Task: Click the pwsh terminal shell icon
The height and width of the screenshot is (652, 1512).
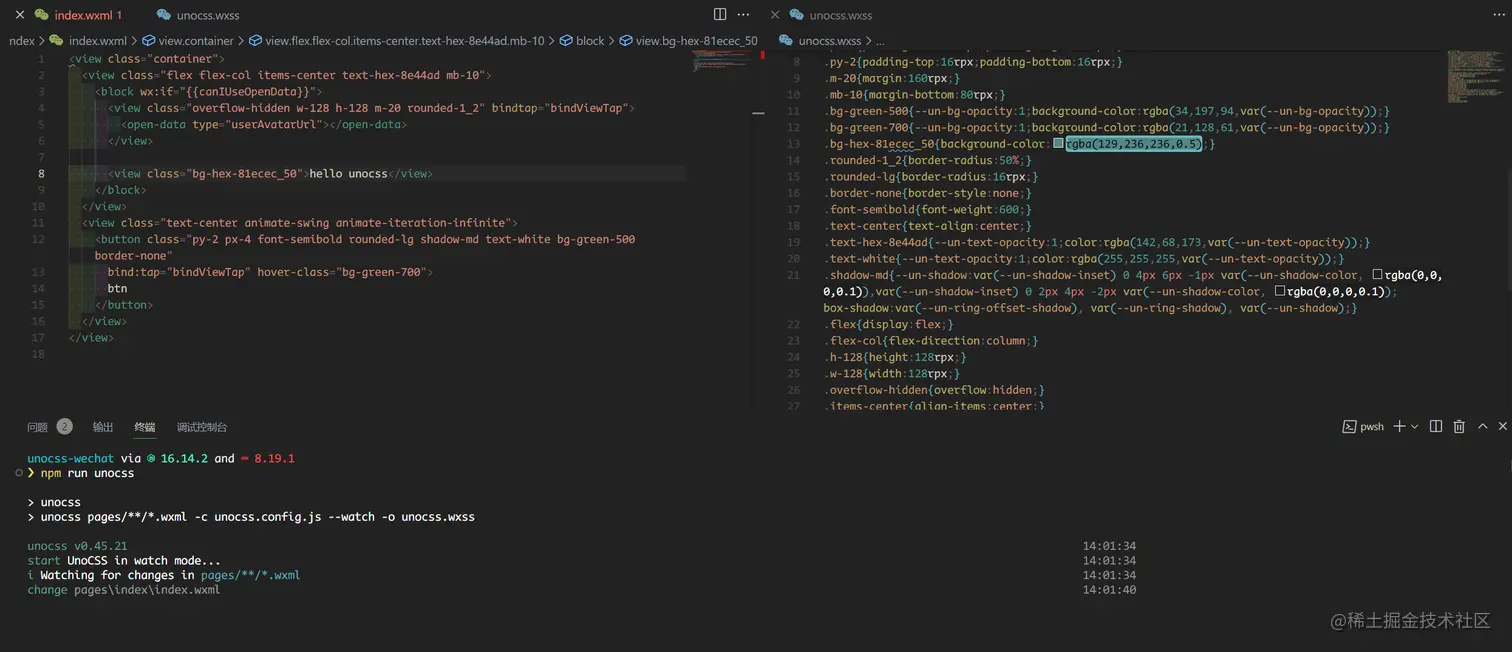Action: tap(1349, 427)
